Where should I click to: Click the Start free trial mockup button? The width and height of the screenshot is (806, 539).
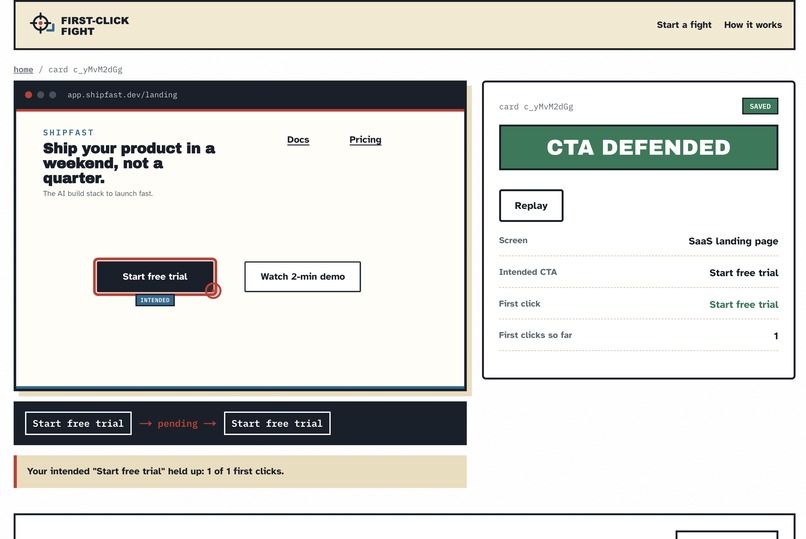pyautogui.click(x=155, y=276)
